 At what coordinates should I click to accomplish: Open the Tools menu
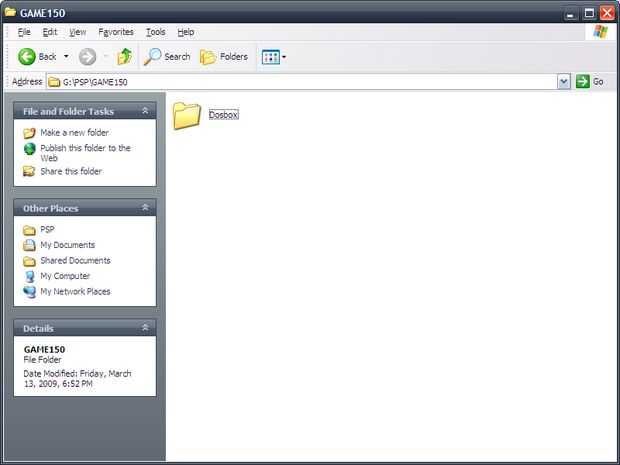pos(156,32)
